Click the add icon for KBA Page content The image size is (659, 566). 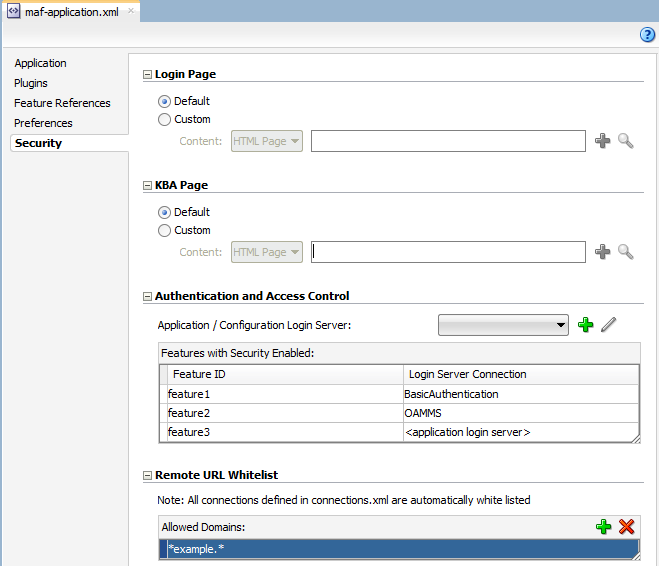pyautogui.click(x=602, y=252)
